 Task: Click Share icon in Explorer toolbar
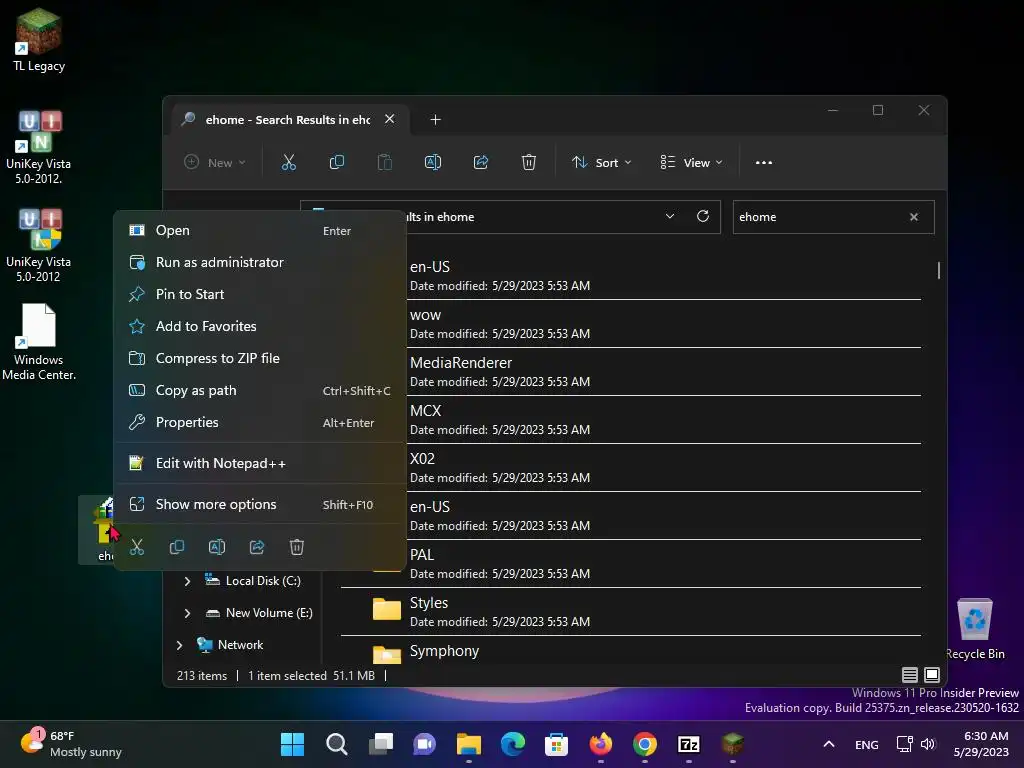coord(481,163)
